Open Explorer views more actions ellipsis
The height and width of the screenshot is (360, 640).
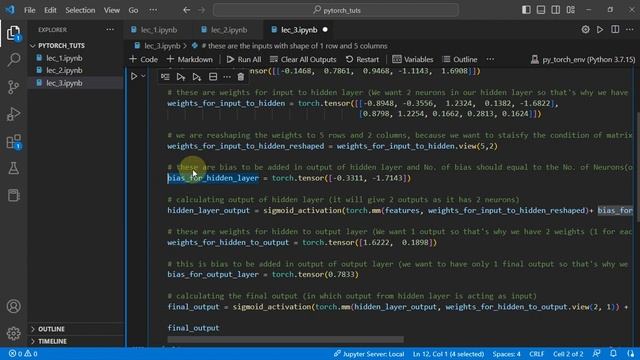pos(110,30)
